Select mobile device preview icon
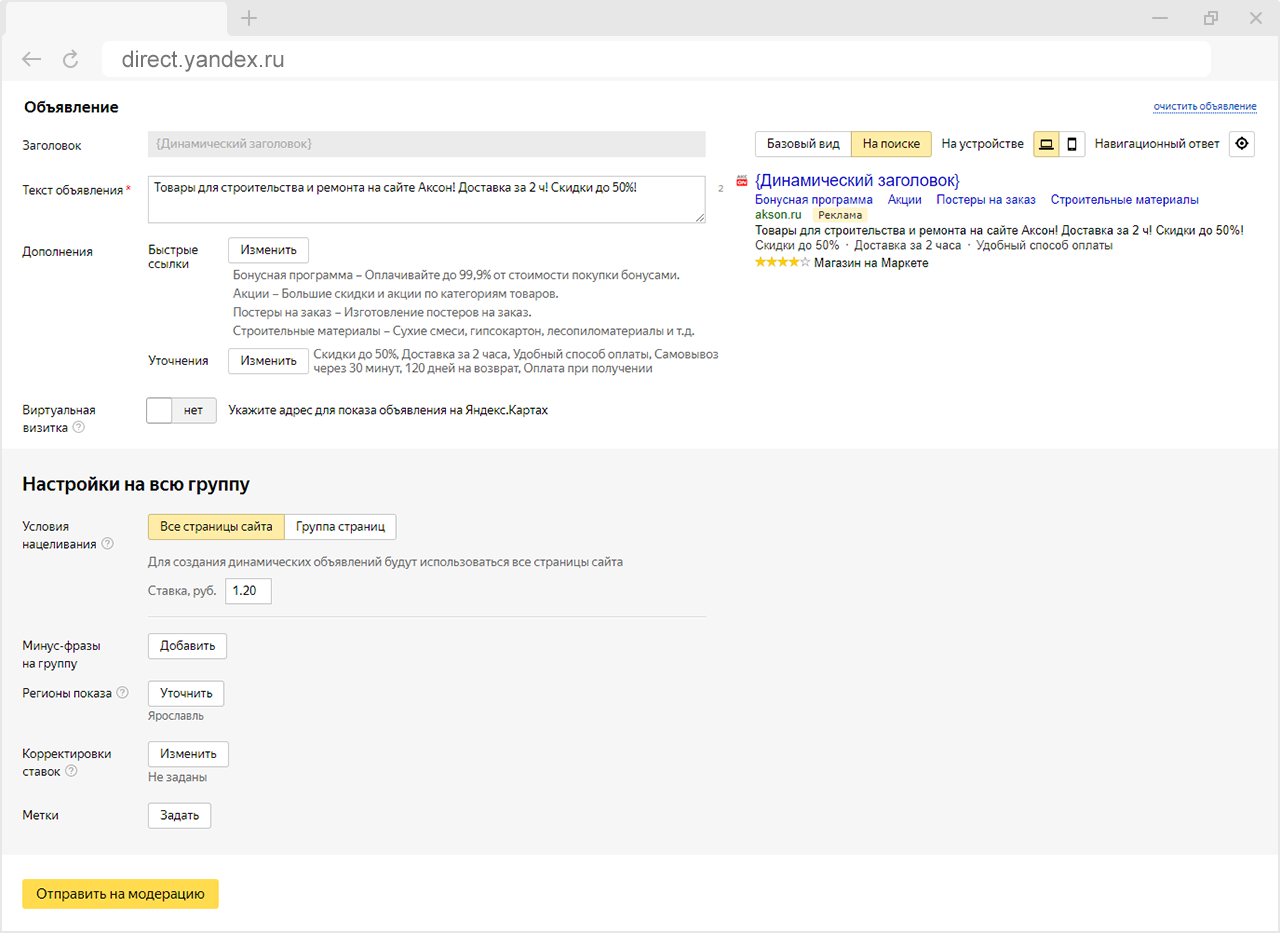 [1072, 144]
